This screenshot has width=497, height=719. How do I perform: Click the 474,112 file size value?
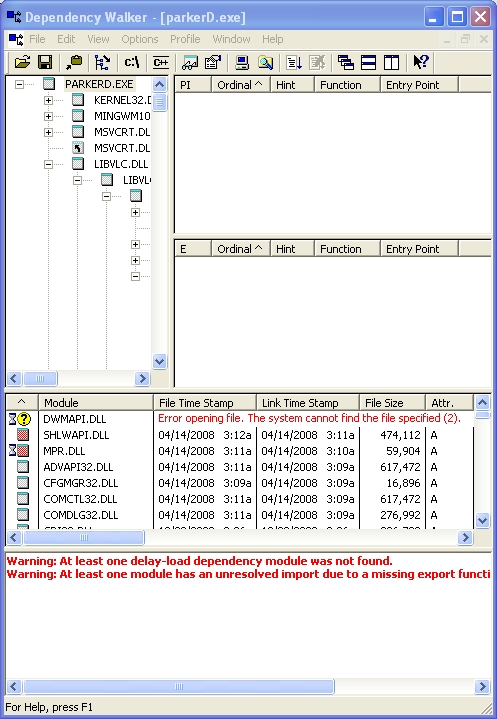400,435
